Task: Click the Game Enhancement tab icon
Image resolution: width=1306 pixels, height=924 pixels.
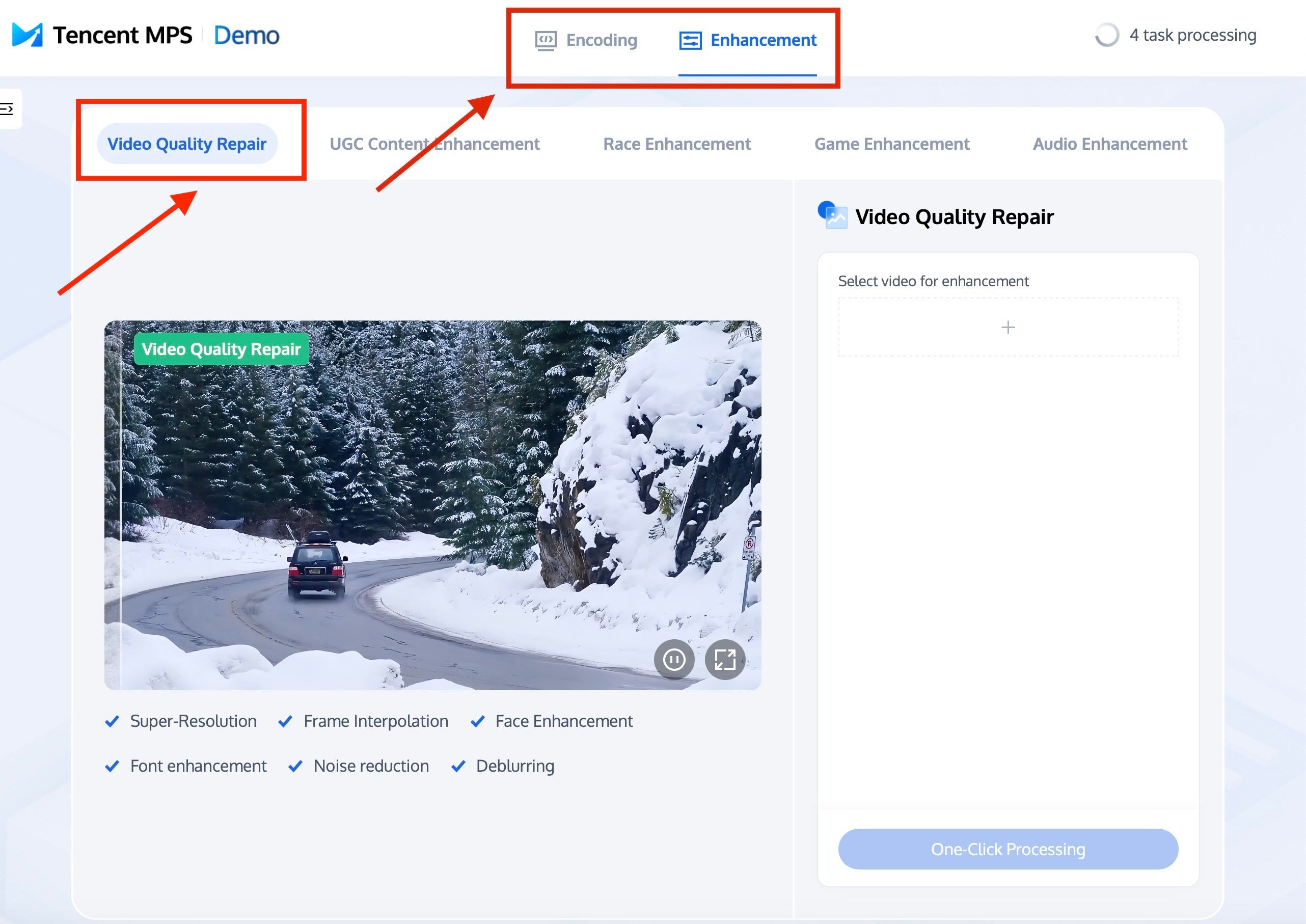Action: (892, 144)
